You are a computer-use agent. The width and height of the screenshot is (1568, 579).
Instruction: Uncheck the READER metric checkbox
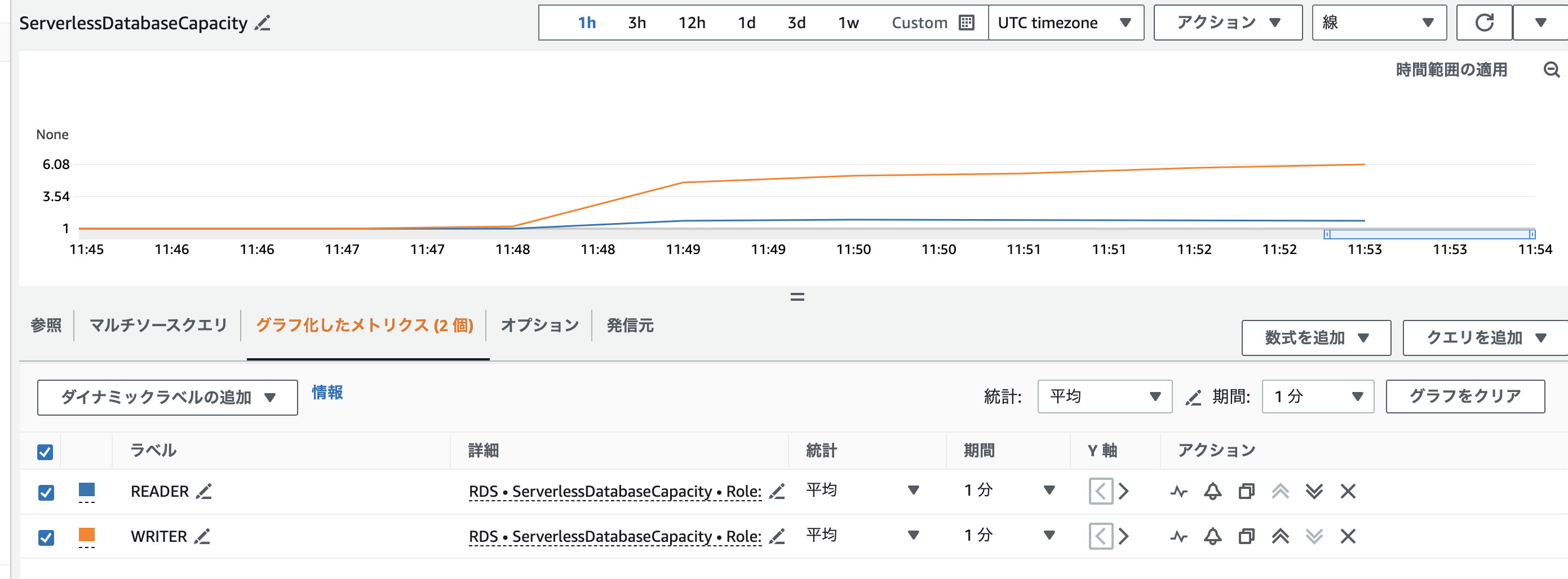pyautogui.click(x=46, y=492)
